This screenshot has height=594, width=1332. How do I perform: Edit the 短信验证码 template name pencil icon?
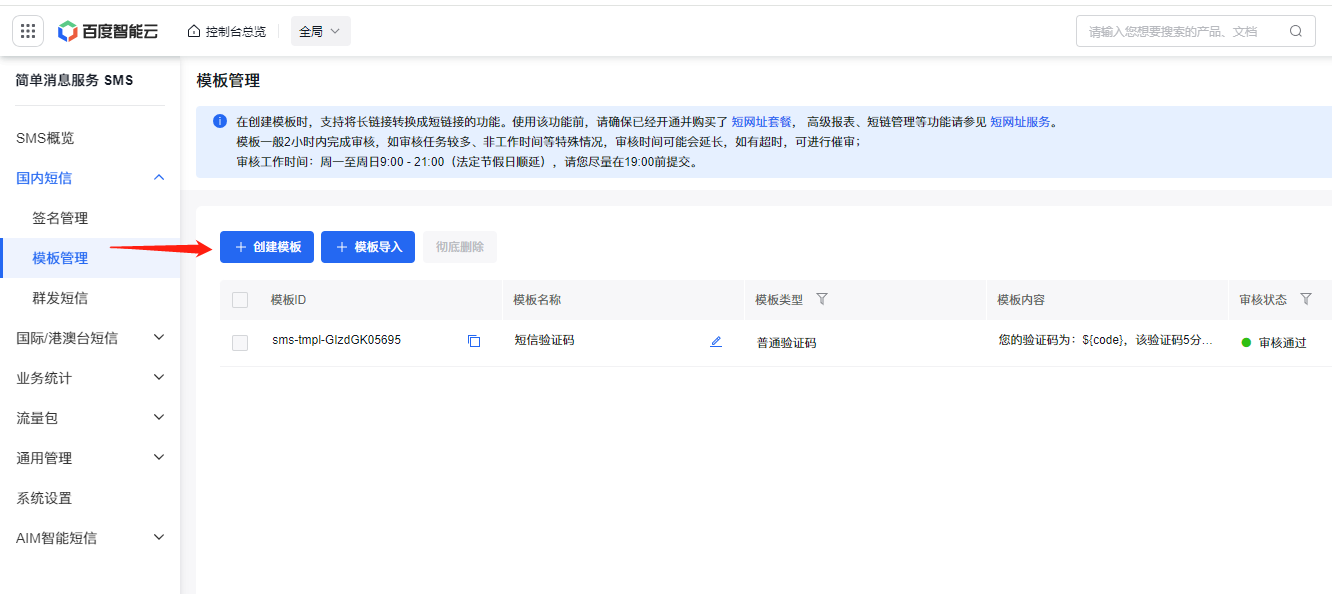[716, 341]
